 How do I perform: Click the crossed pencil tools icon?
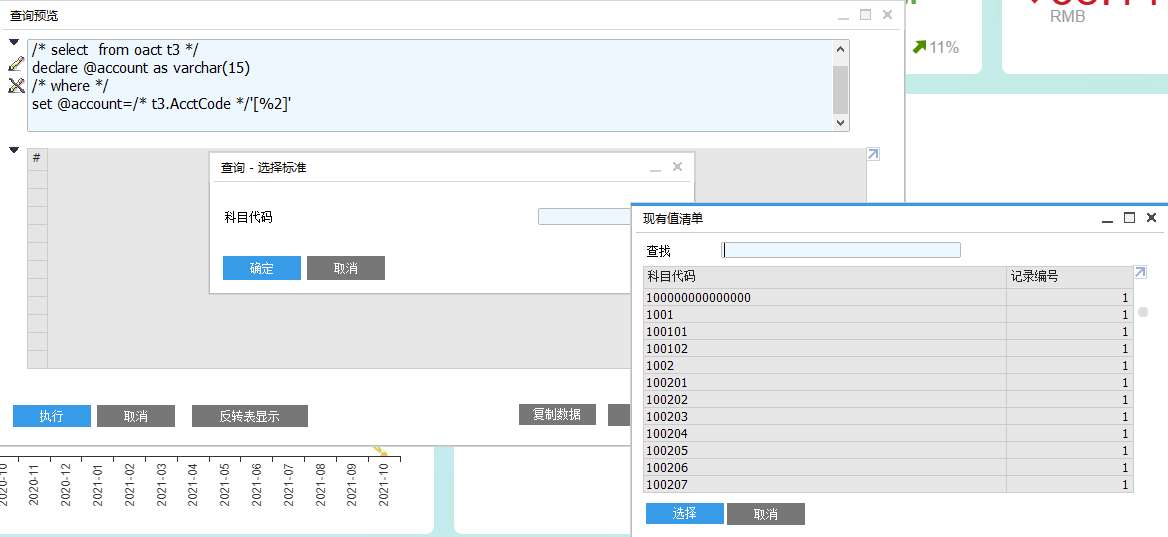tap(15, 86)
